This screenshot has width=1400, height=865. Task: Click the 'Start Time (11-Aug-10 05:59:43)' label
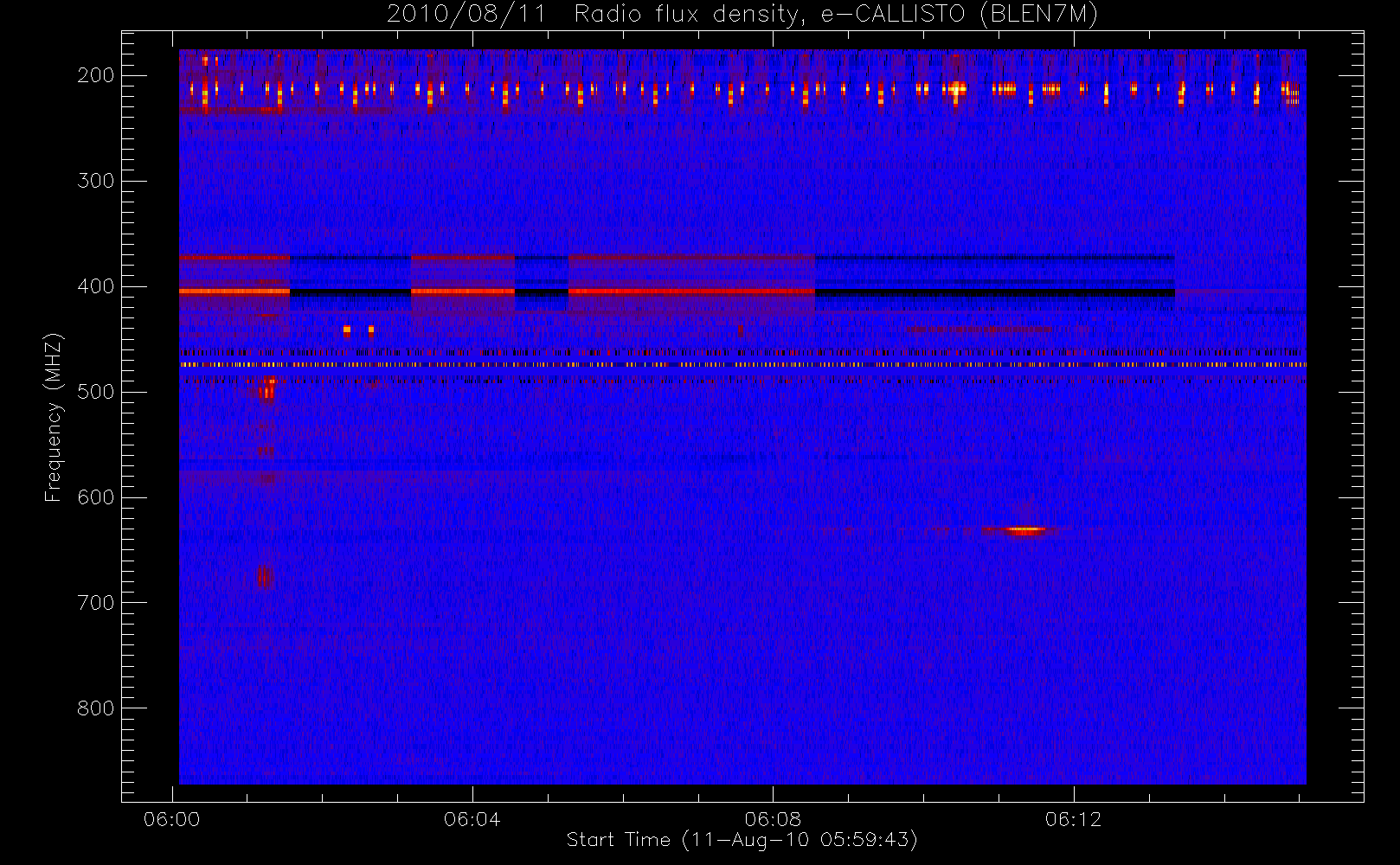(x=742, y=840)
